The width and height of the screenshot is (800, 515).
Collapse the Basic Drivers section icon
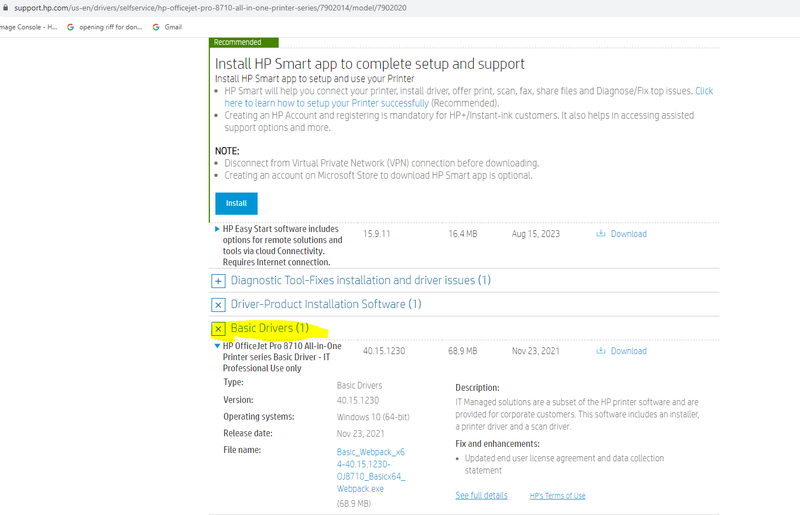218,329
